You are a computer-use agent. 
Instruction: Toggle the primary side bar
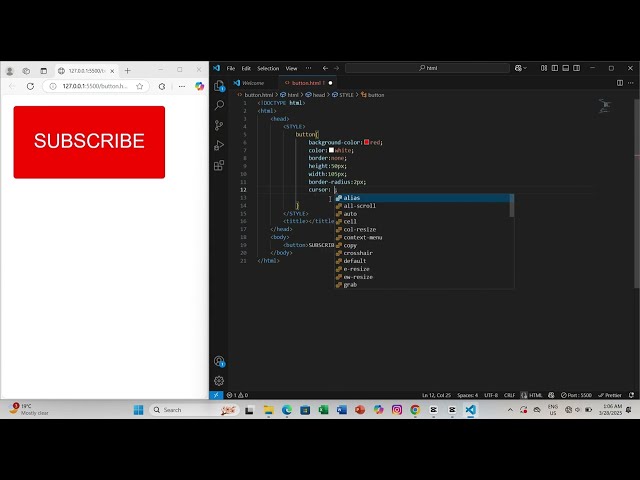tap(555, 68)
